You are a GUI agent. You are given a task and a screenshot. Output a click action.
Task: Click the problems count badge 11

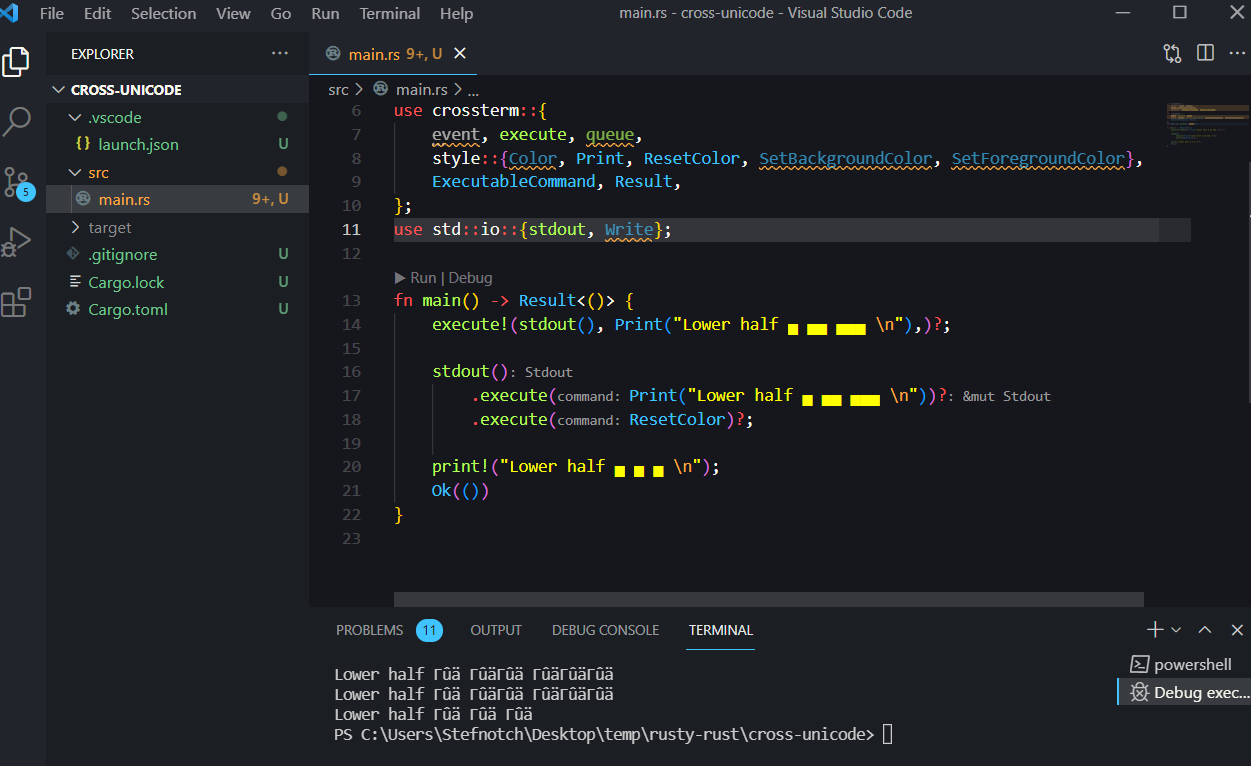(x=430, y=630)
